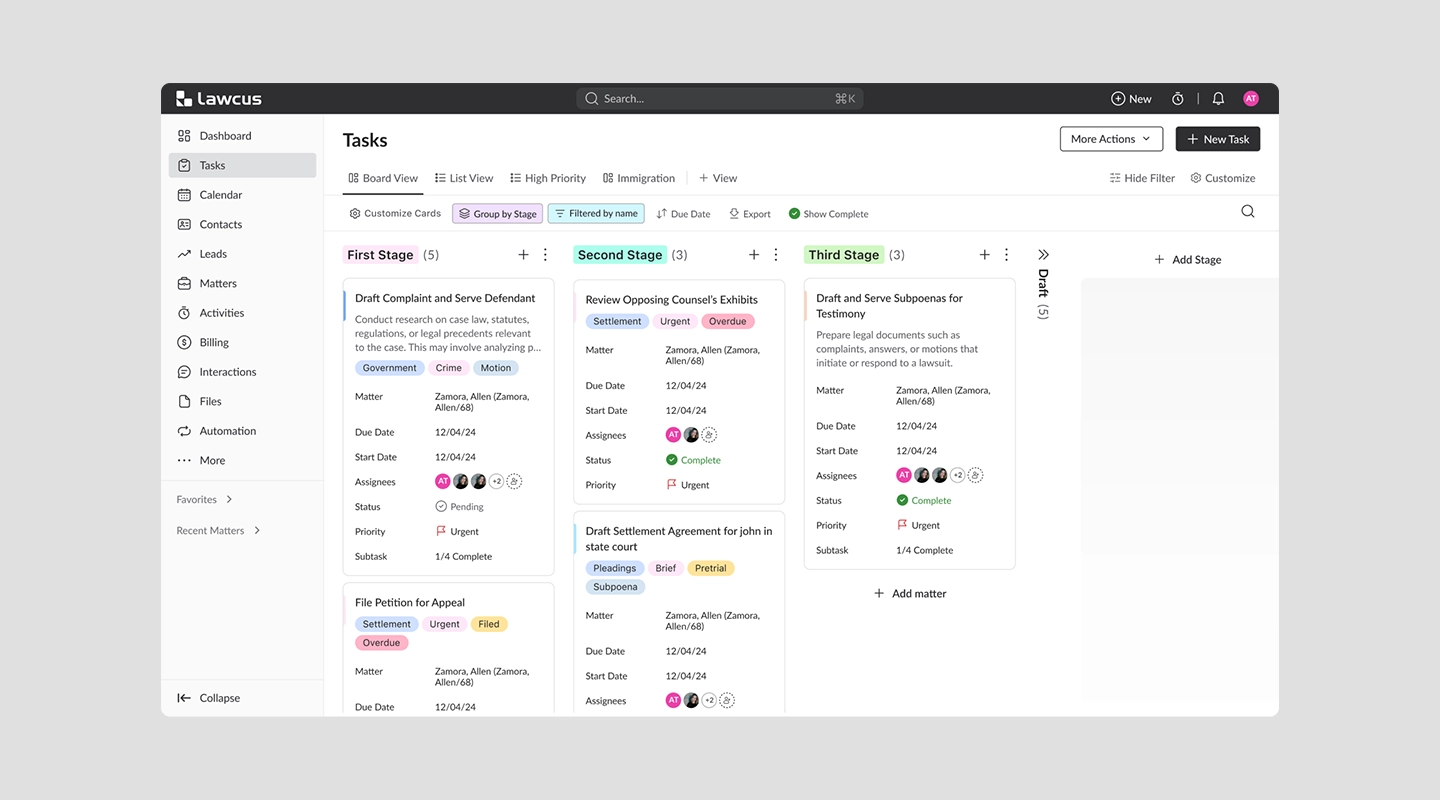Viewport: 1440px width, 800px height.
Task: Open Customize settings at top right
Action: coord(1223,178)
